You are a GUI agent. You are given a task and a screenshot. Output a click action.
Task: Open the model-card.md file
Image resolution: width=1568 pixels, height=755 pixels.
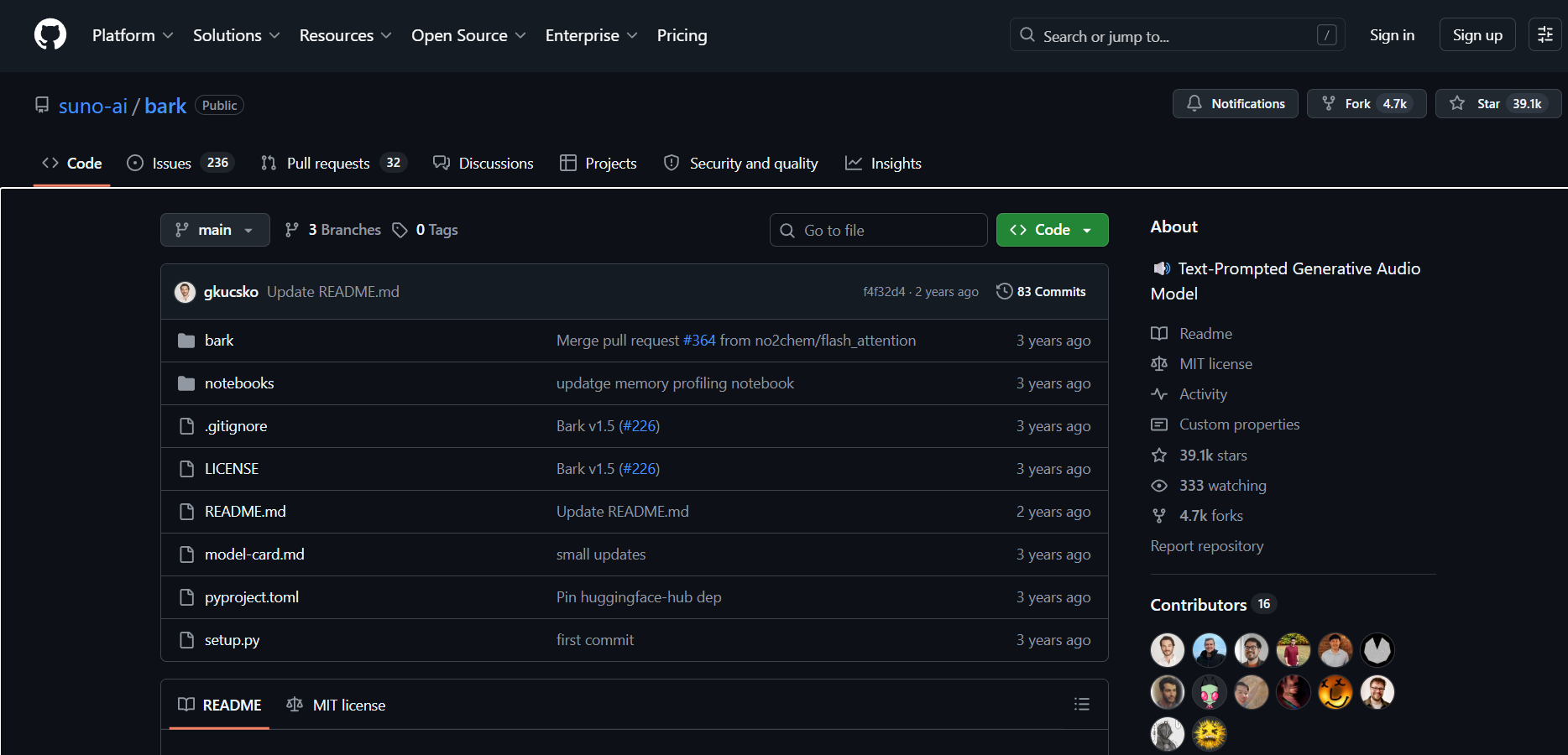pyautogui.click(x=254, y=555)
